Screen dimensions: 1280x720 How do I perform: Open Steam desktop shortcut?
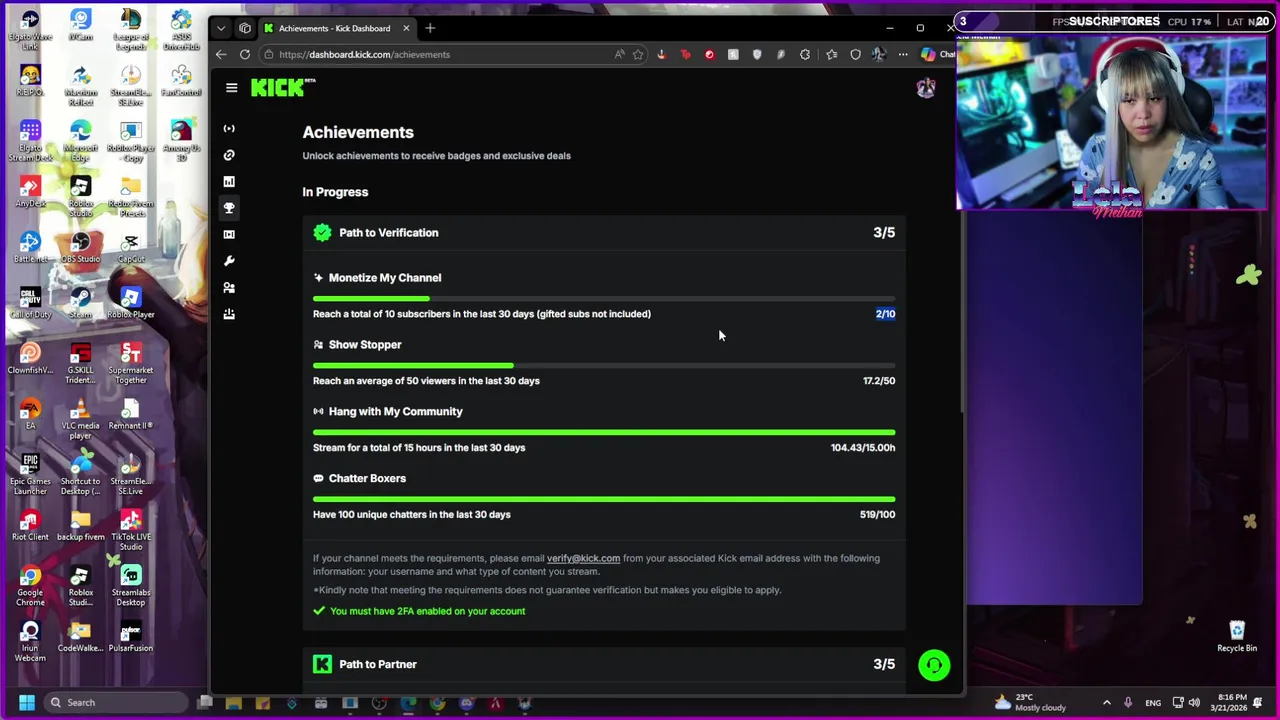(x=81, y=301)
